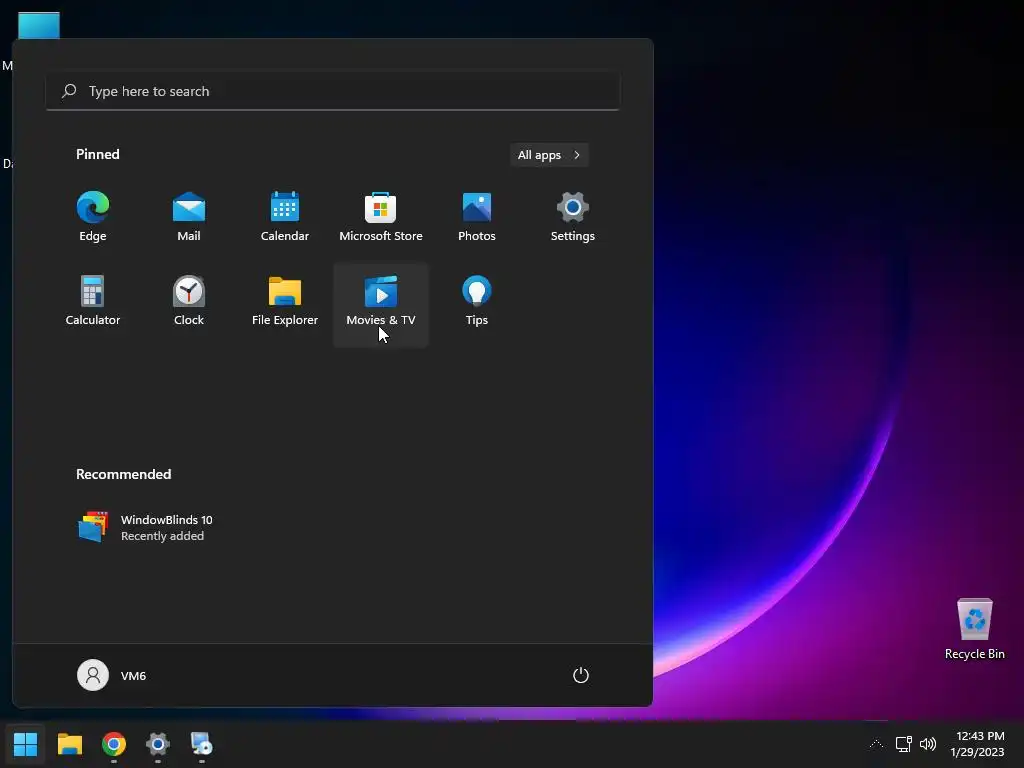Image resolution: width=1024 pixels, height=768 pixels.
Task: Launch the Mail app
Action: (189, 217)
